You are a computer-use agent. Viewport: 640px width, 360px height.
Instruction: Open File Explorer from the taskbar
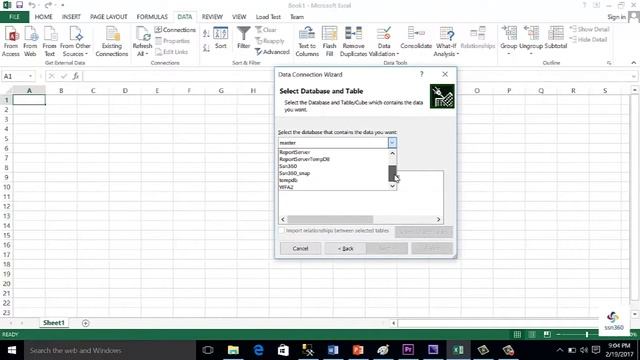[x=233, y=350]
